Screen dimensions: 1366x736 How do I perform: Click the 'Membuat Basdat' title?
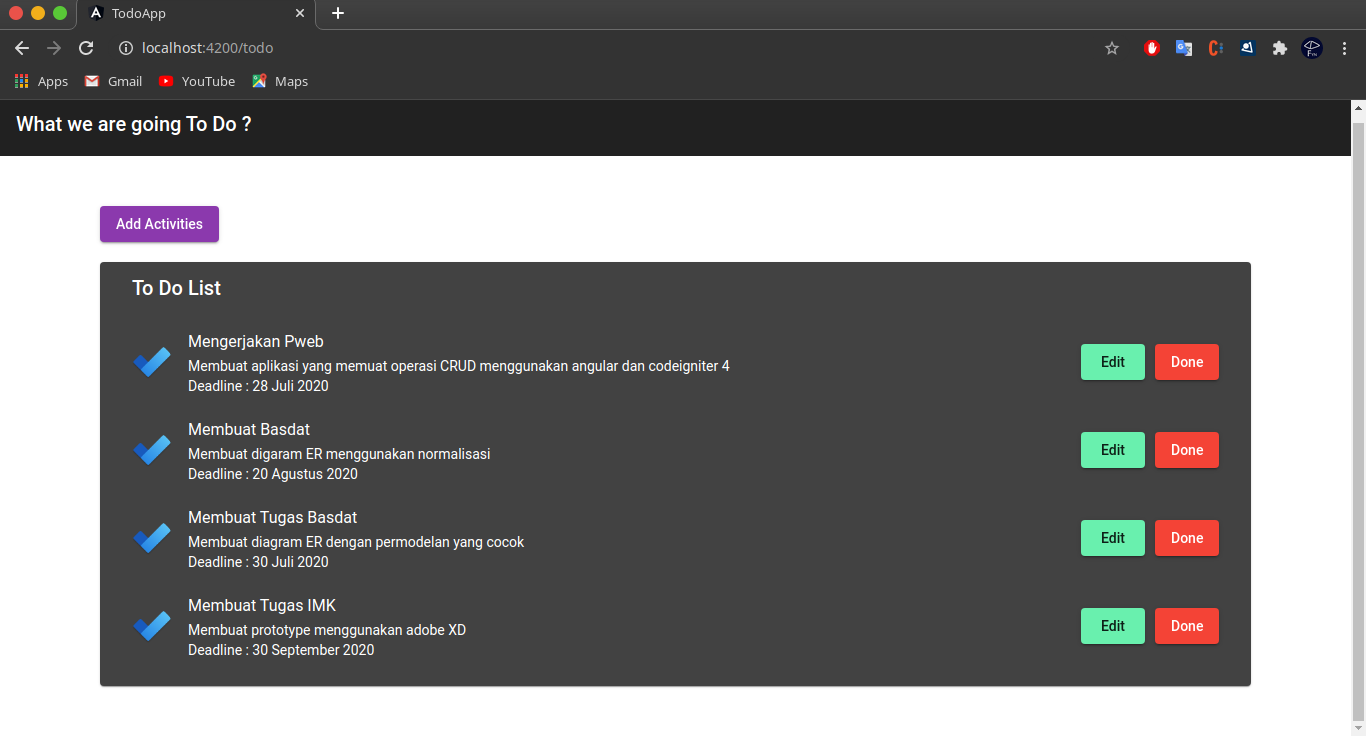[249, 430]
